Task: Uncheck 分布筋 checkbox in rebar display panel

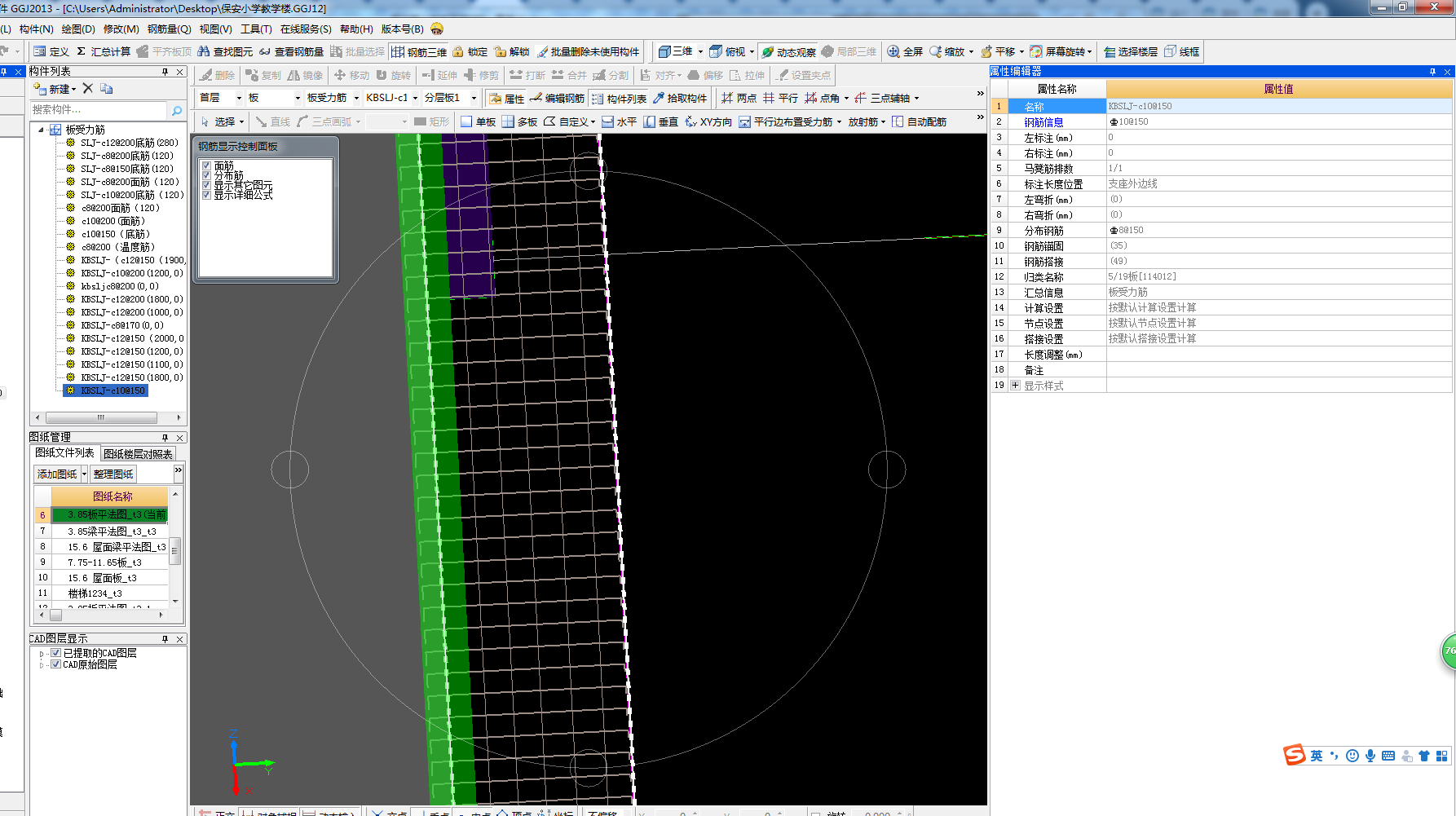Action: [206, 175]
